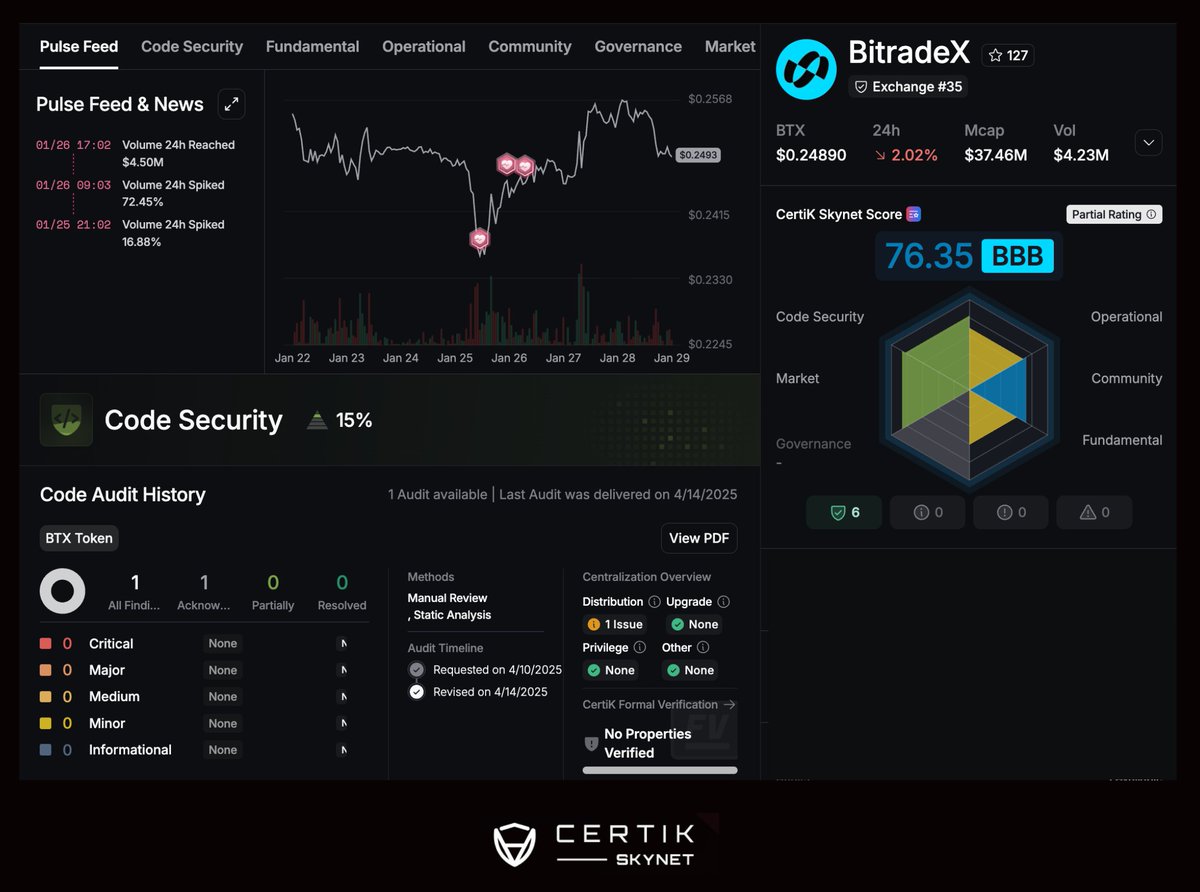Click the Requested on 4/10/2025 timeline entry
The height and width of the screenshot is (892, 1200).
pos(485,670)
